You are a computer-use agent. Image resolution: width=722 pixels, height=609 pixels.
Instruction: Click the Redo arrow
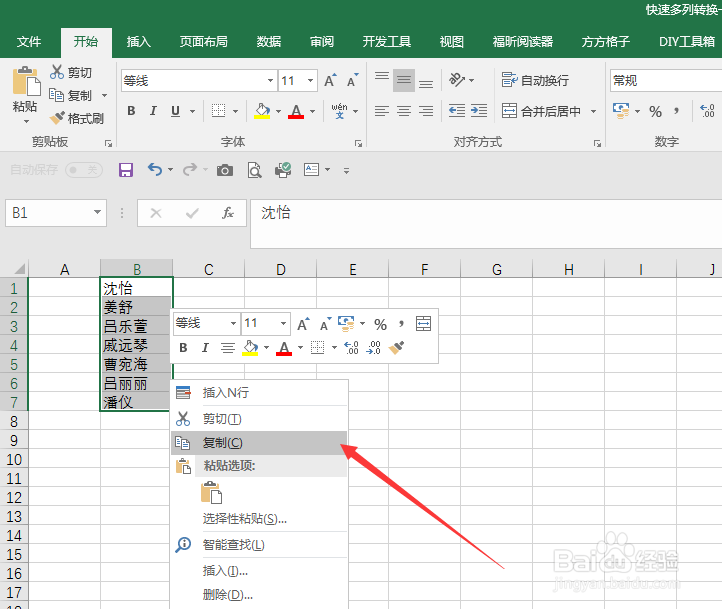[190, 170]
